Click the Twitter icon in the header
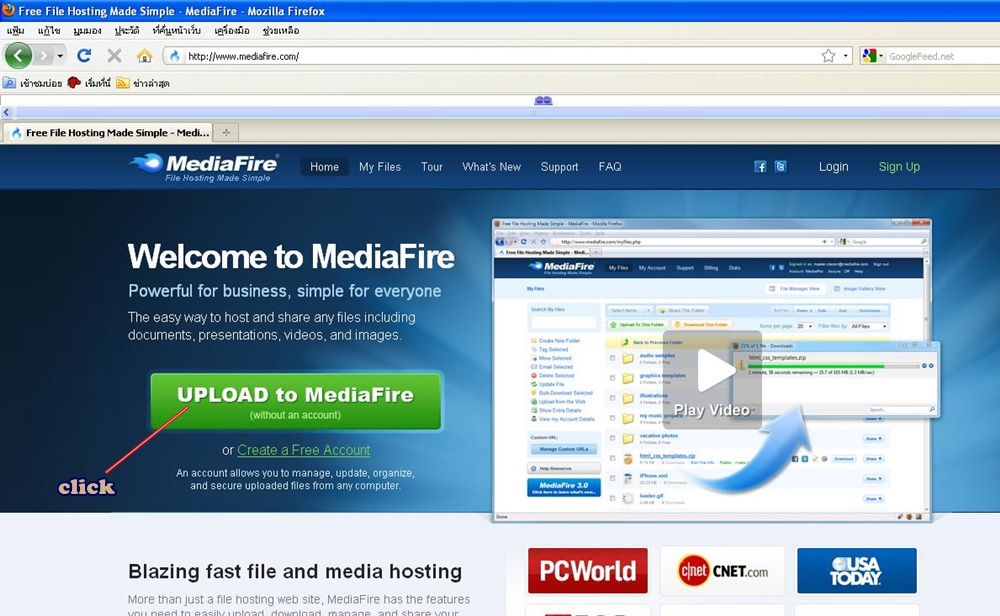 (780, 166)
